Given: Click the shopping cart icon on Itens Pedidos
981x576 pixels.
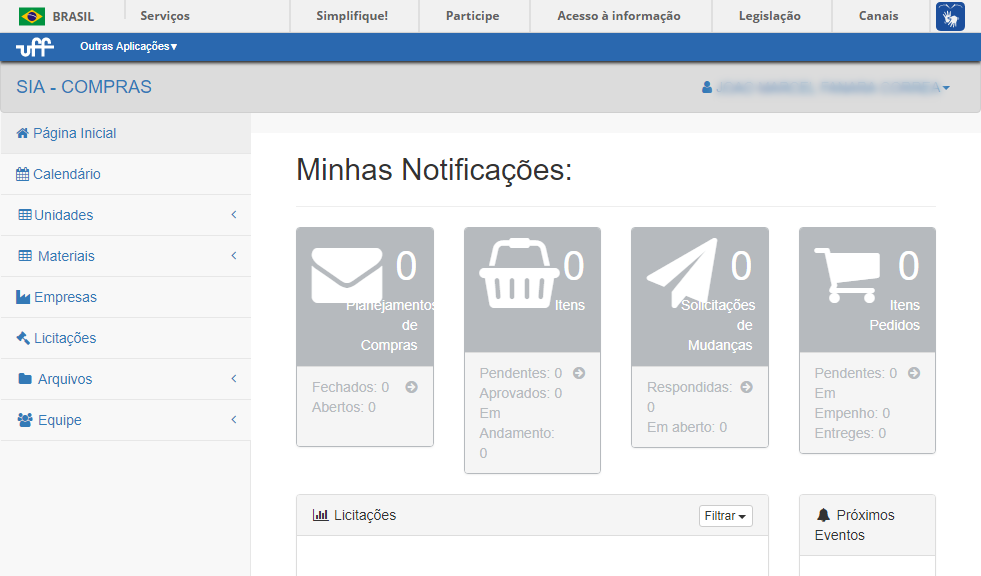Looking at the screenshot, I should 850,270.
